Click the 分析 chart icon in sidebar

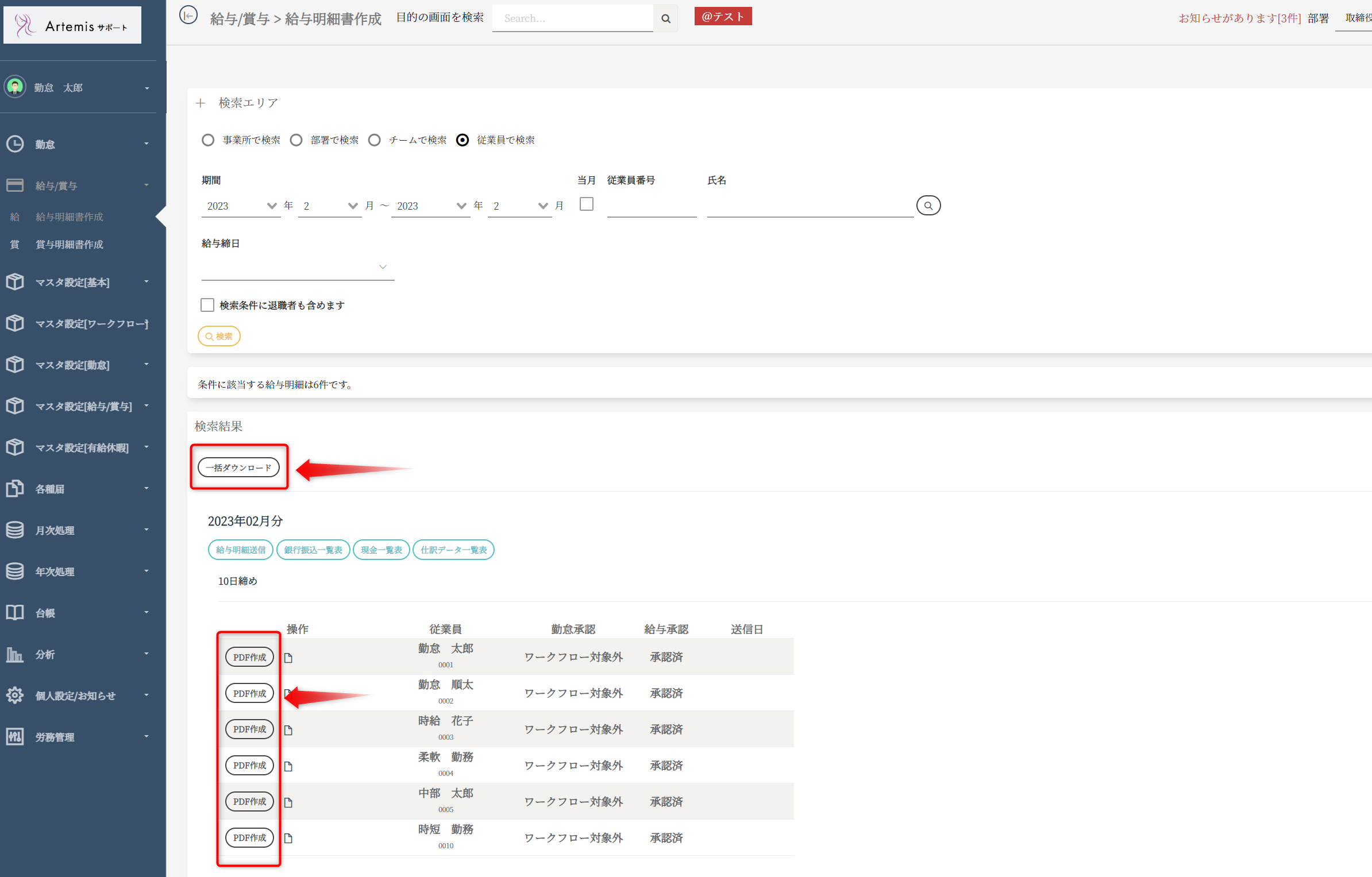15,654
